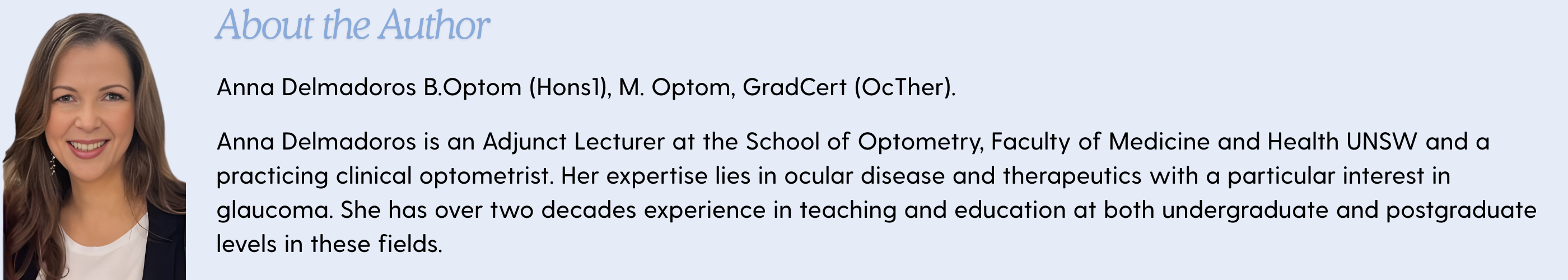1568x280 pixels.
Task: Click the final line "levels in these fields."
Action: tap(329, 245)
